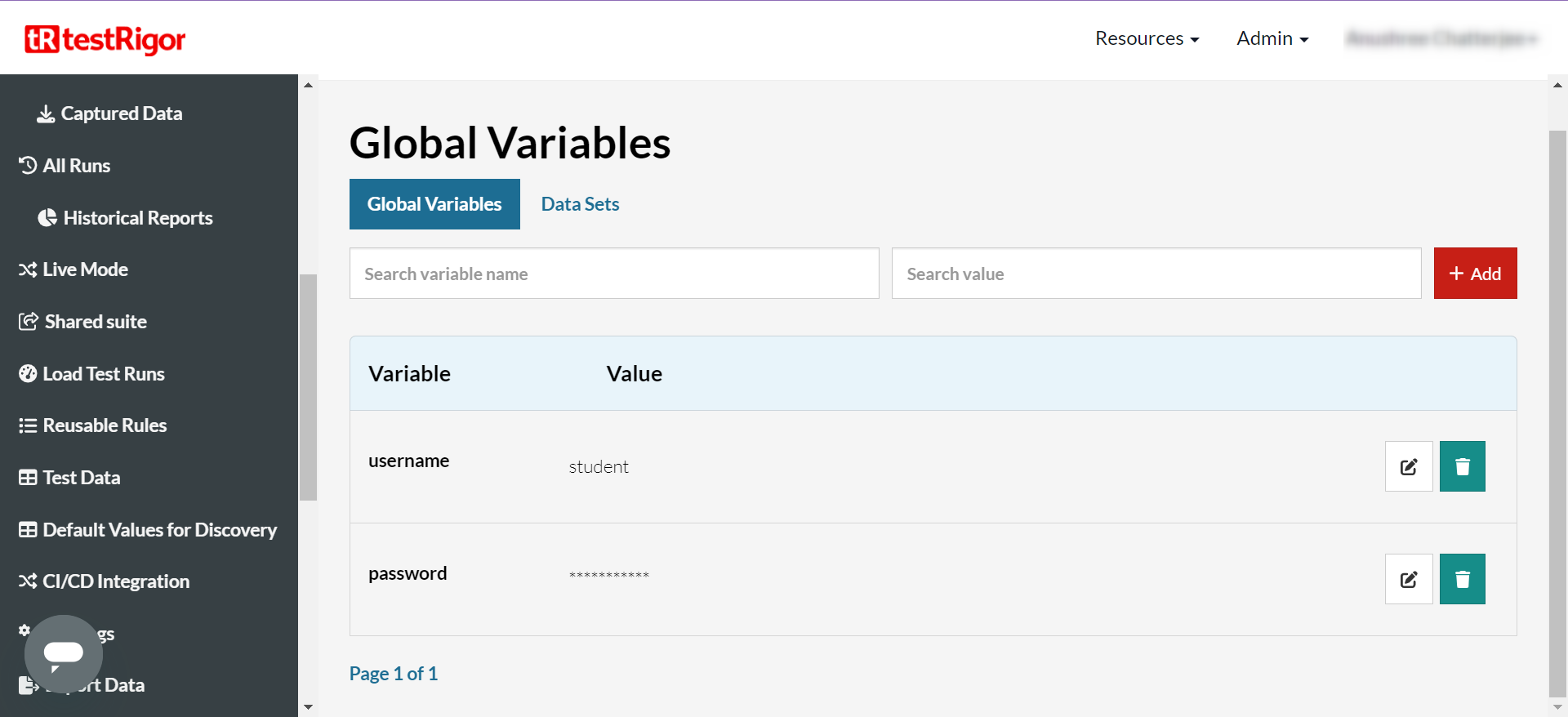
Task: Delete the username variable with trash icon
Action: click(1462, 466)
